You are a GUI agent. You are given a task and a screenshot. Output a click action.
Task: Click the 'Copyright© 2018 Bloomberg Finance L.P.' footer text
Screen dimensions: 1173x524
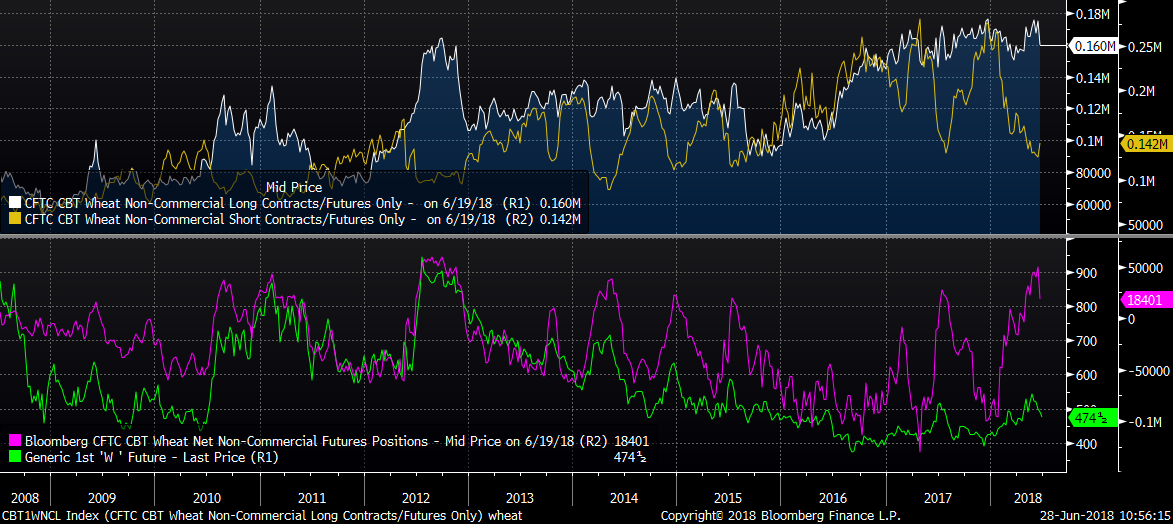click(780, 516)
